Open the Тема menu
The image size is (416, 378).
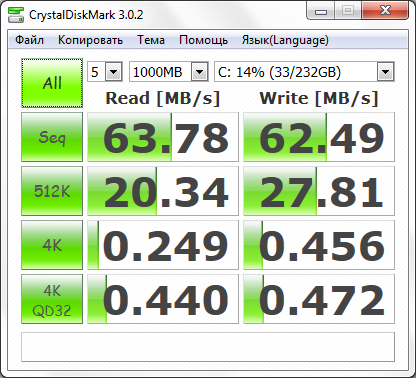[x=151, y=40]
